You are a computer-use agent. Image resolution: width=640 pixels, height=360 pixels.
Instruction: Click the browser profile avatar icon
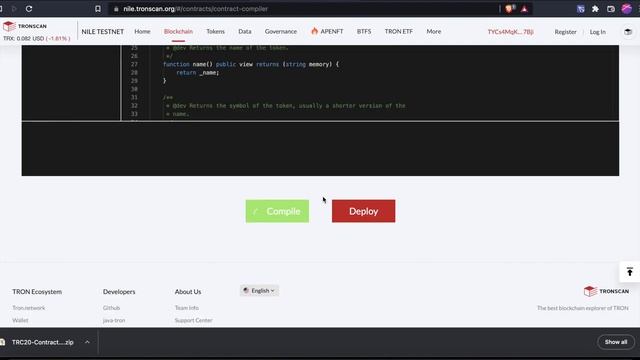627,9
